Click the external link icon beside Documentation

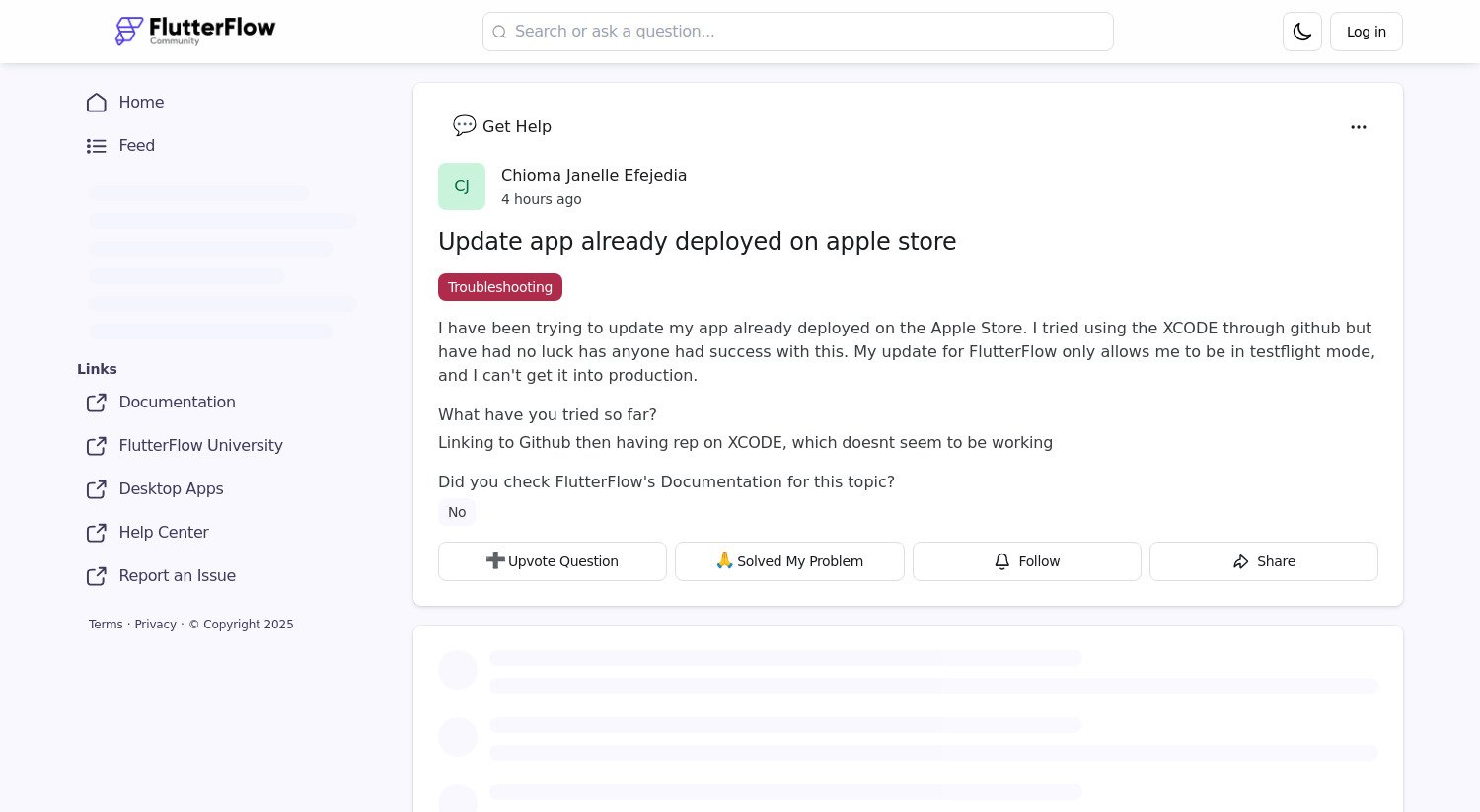click(x=96, y=403)
